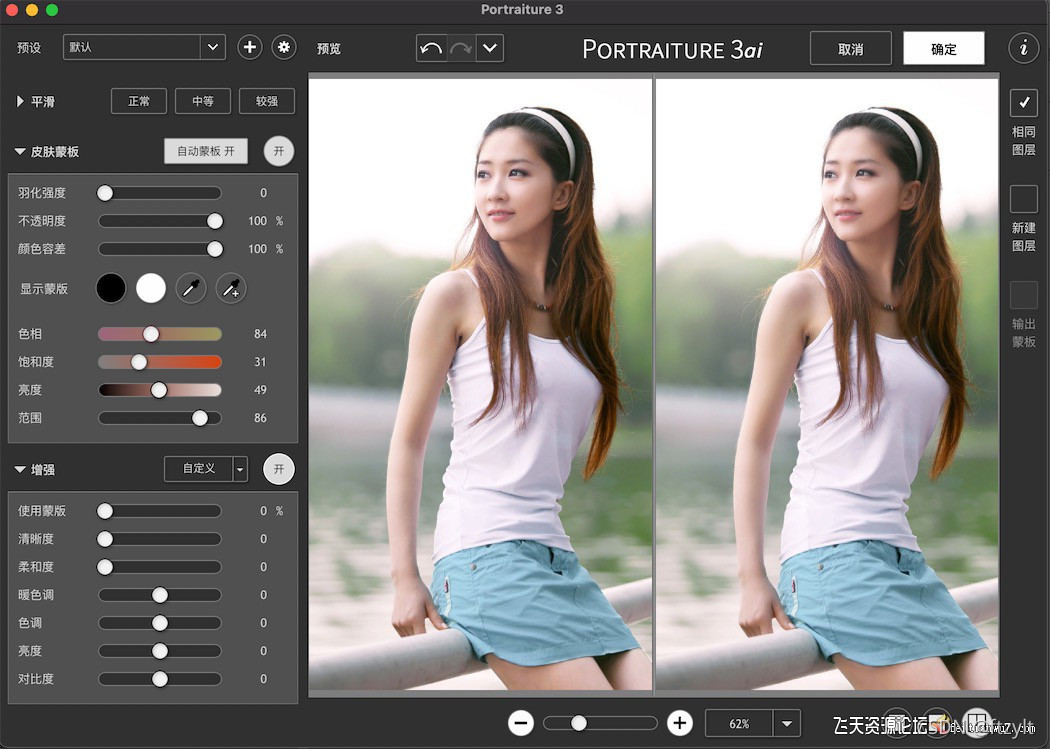This screenshot has height=749, width=1050.
Task: Click the 显示蒙版 label
Action: pyautogui.click(x=44, y=289)
